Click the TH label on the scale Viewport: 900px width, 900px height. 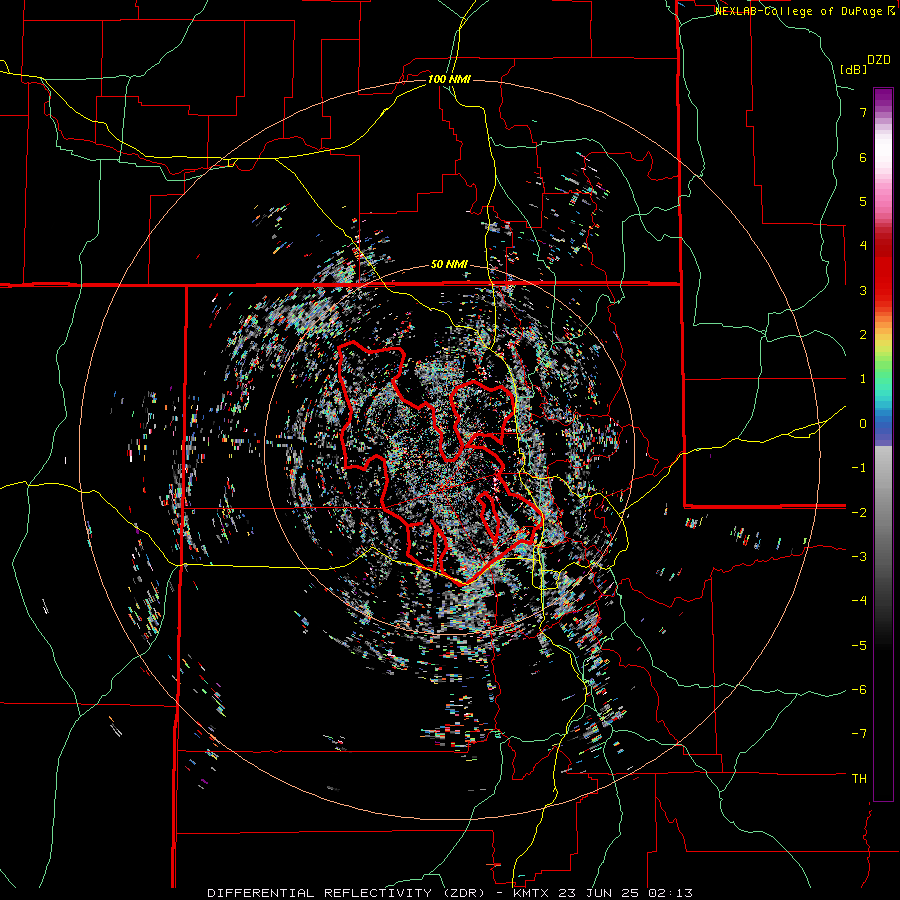coord(859,778)
